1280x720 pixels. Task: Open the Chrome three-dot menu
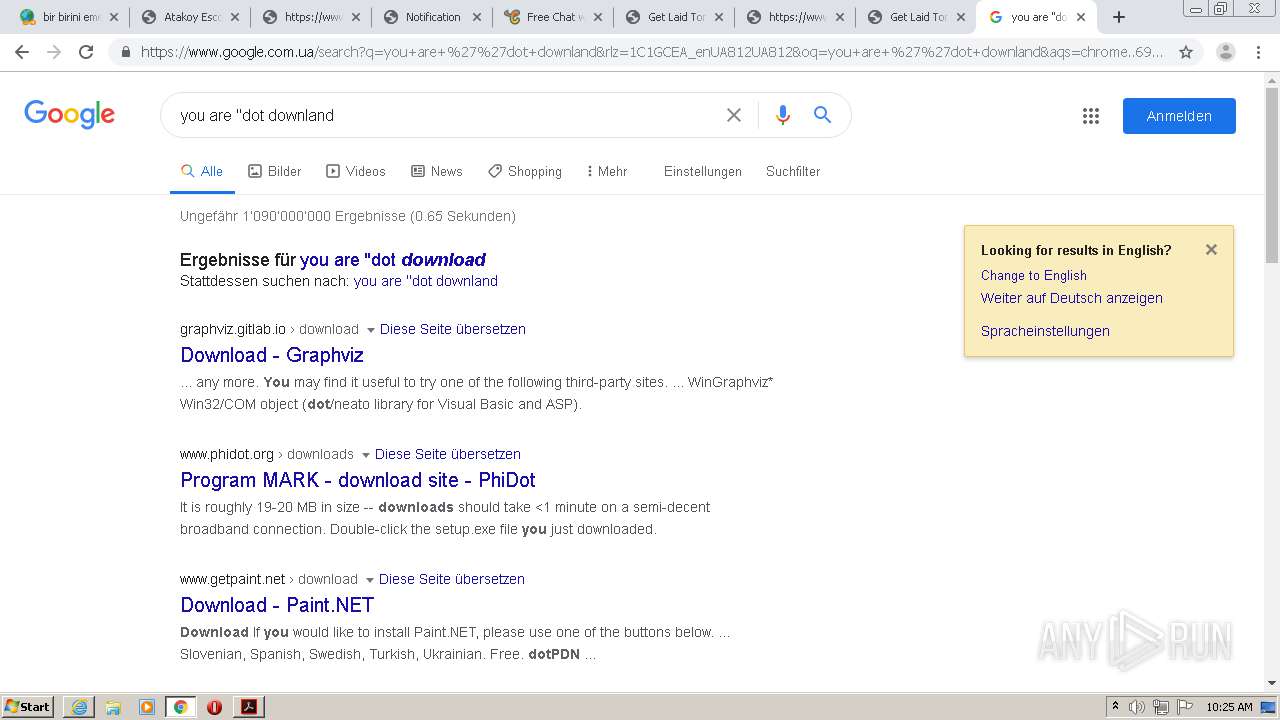coord(1258,52)
